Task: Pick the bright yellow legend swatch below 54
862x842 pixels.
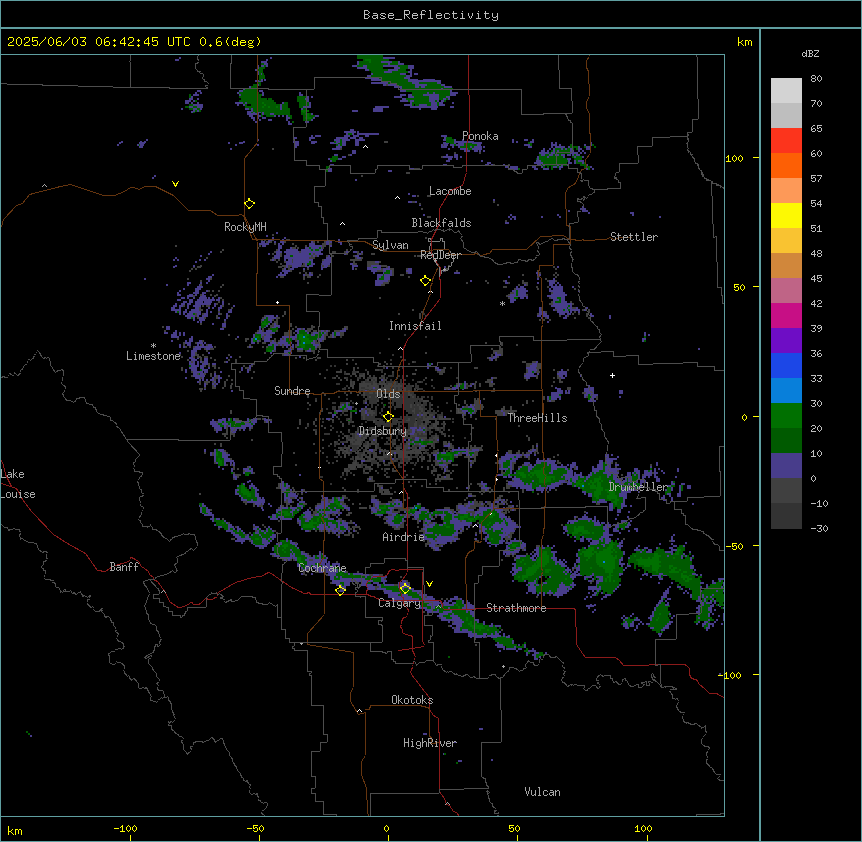Action: (786, 215)
